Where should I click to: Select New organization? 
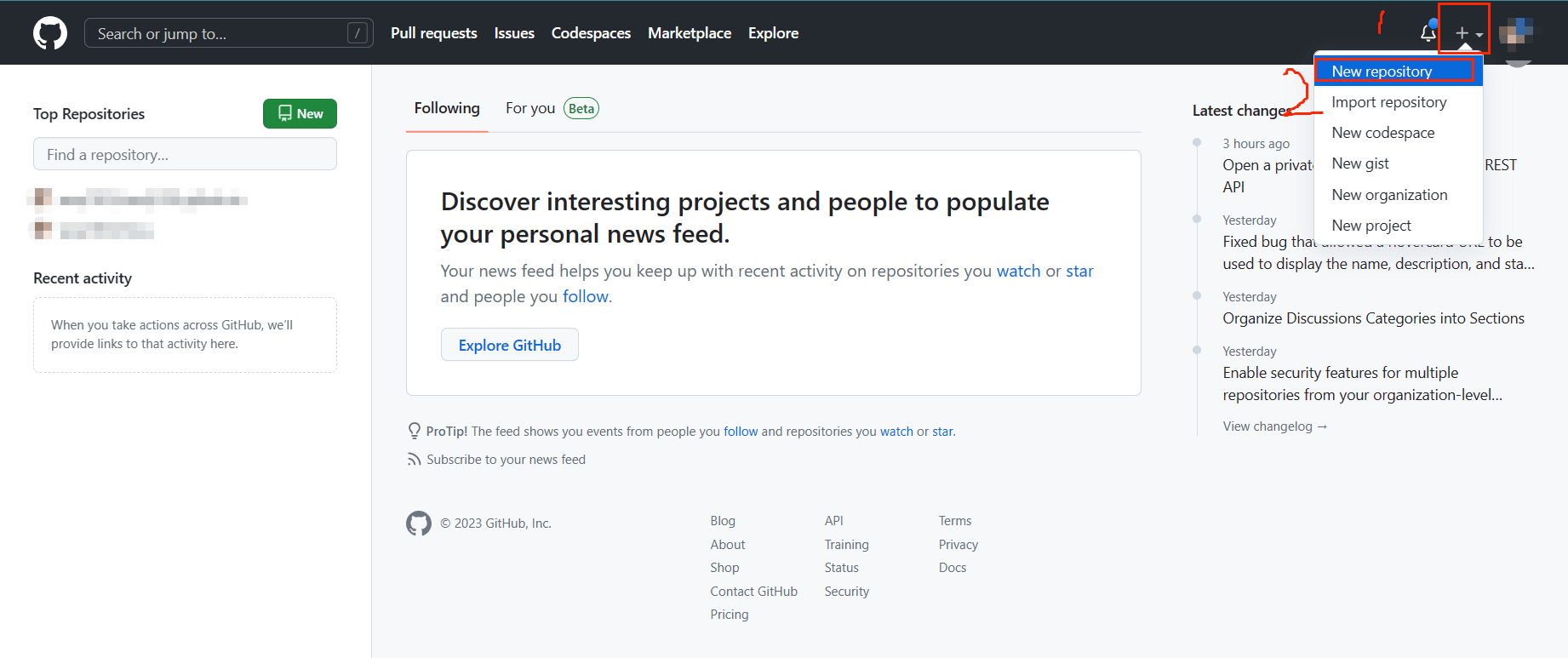[x=1398, y=195]
